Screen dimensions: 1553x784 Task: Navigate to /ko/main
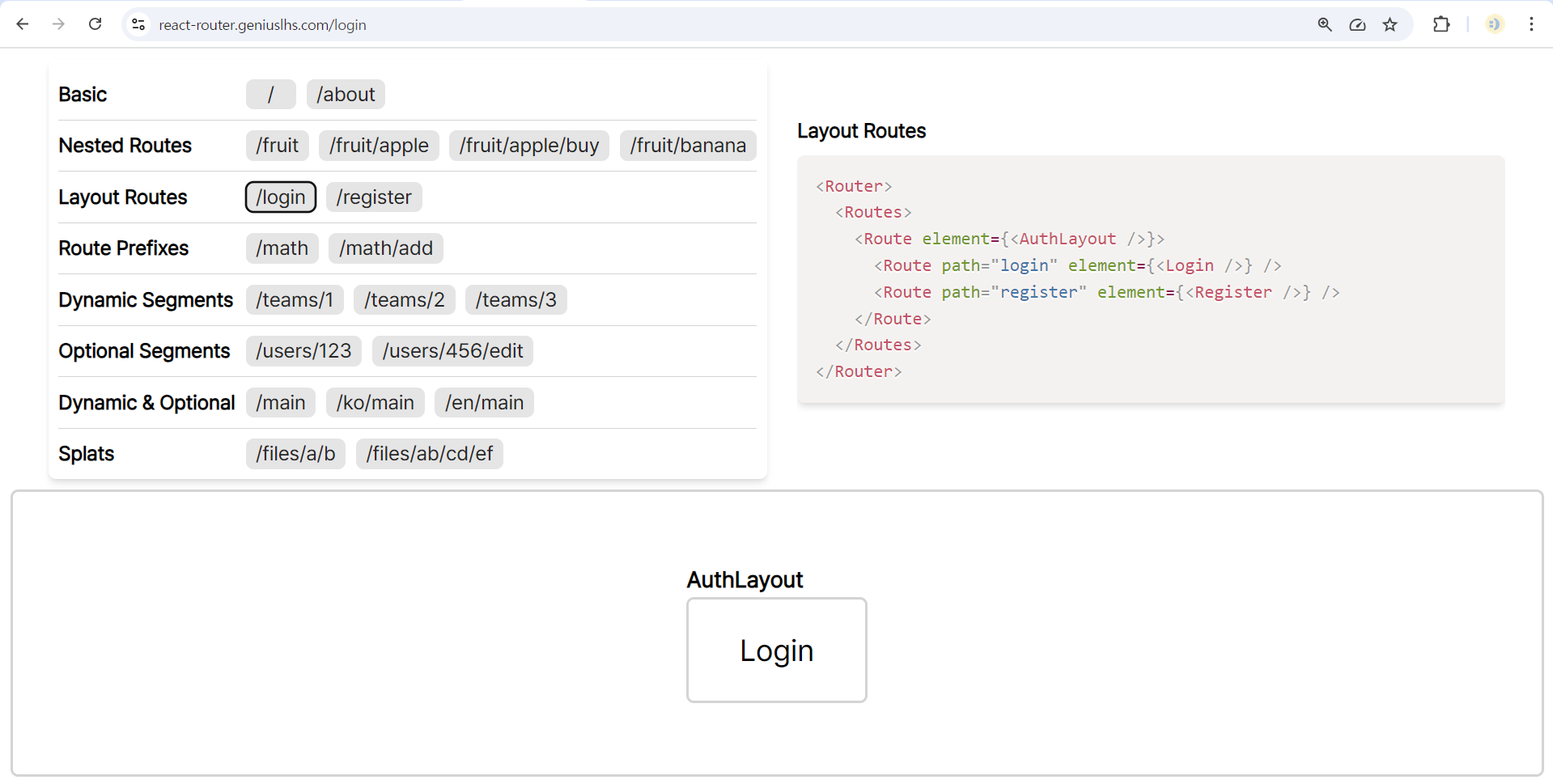(375, 403)
